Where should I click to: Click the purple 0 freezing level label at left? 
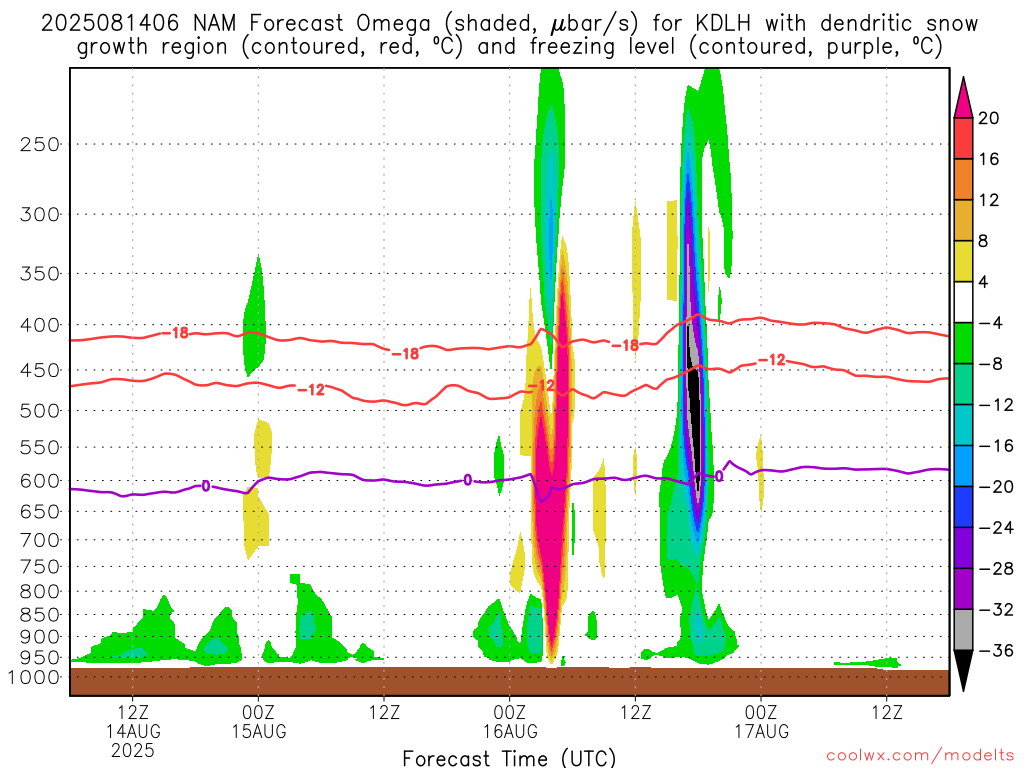pos(206,486)
